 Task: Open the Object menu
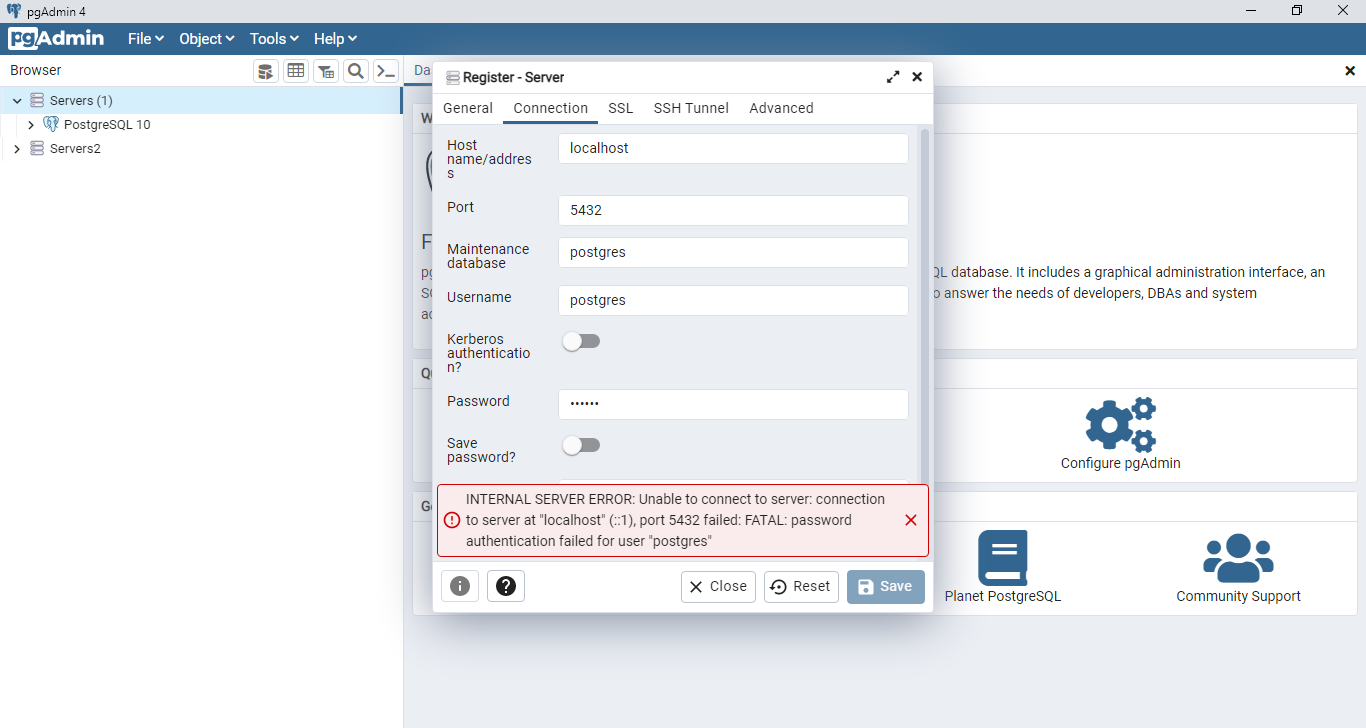tap(206, 38)
